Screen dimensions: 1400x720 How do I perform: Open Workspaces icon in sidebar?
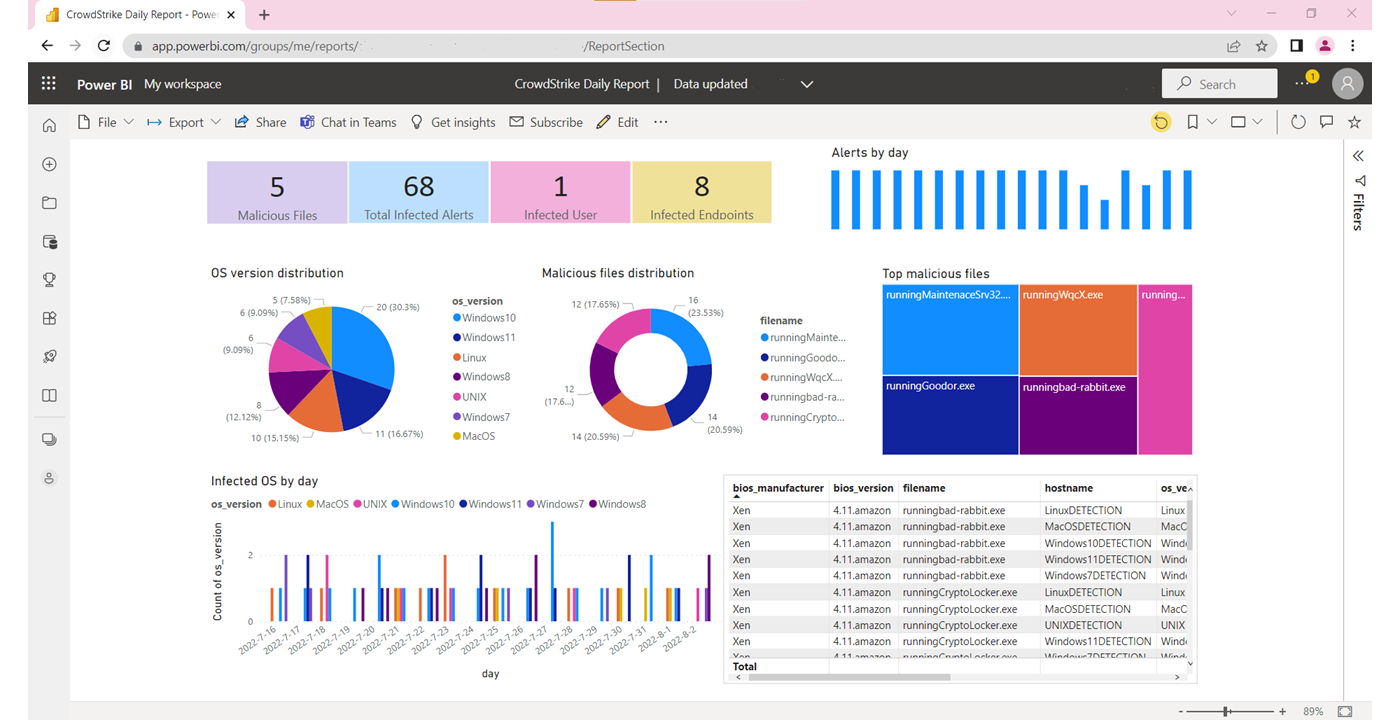49,439
